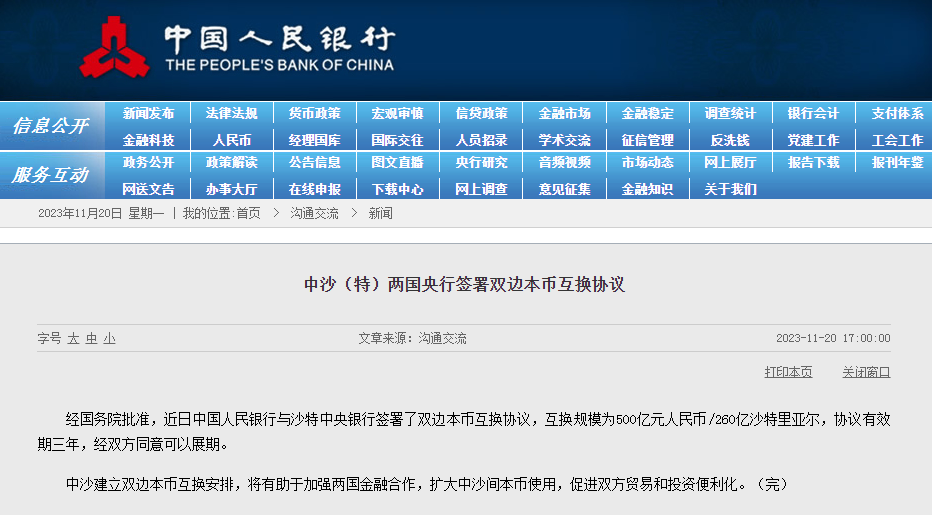
Task: Open 市场动态 navigation item
Action: click(647, 162)
